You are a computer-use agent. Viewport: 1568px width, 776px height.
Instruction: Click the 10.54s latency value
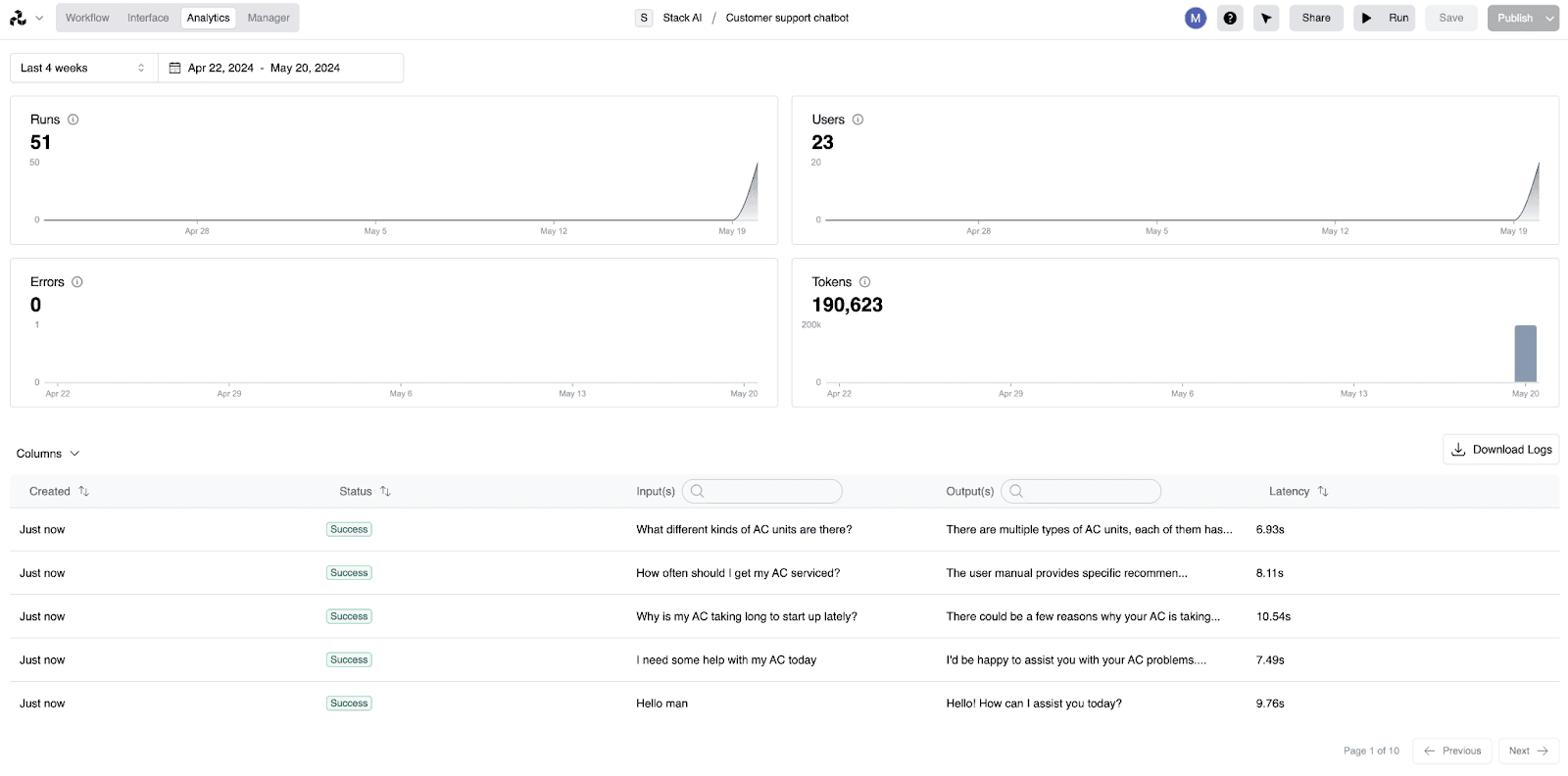coord(1273,616)
